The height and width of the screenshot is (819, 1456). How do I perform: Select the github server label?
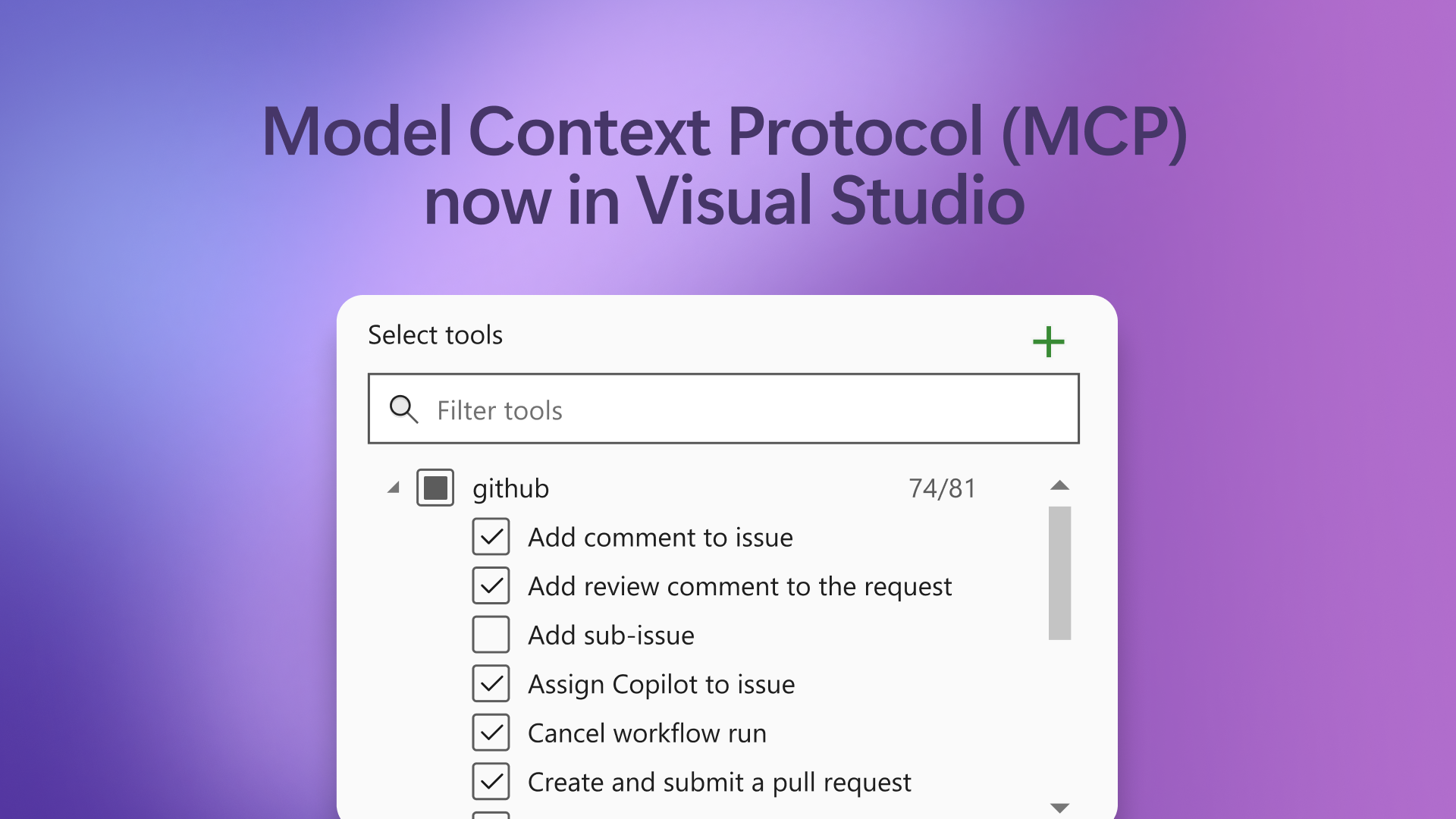coord(510,488)
